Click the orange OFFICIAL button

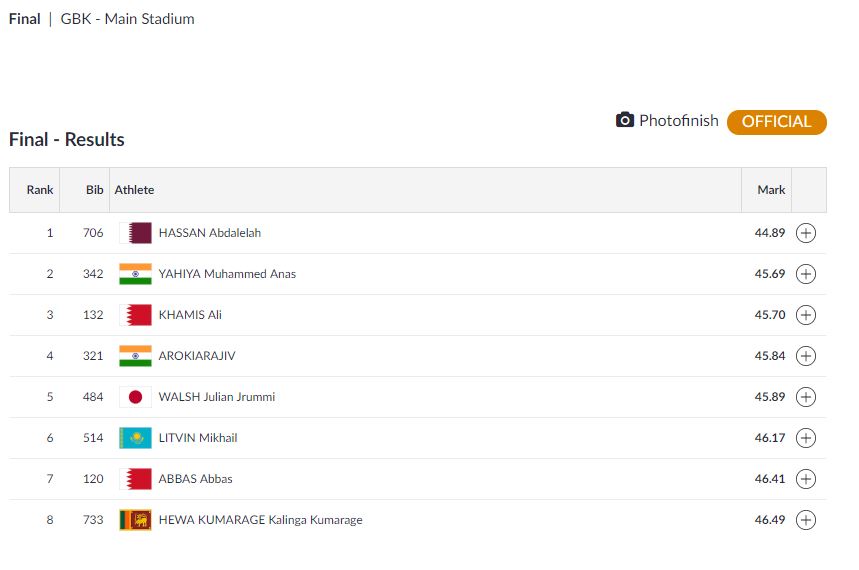coord(776,122)
